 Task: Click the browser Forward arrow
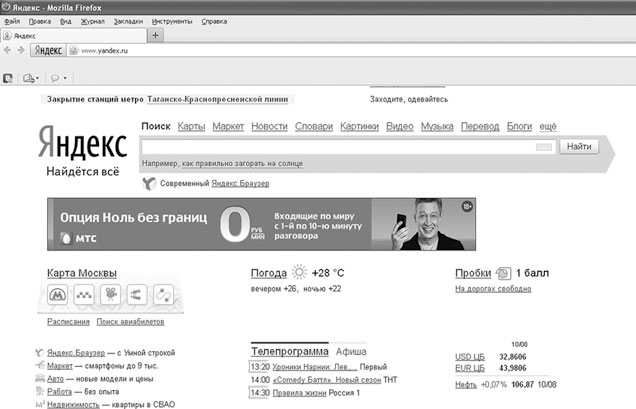[x=20, y=49]
